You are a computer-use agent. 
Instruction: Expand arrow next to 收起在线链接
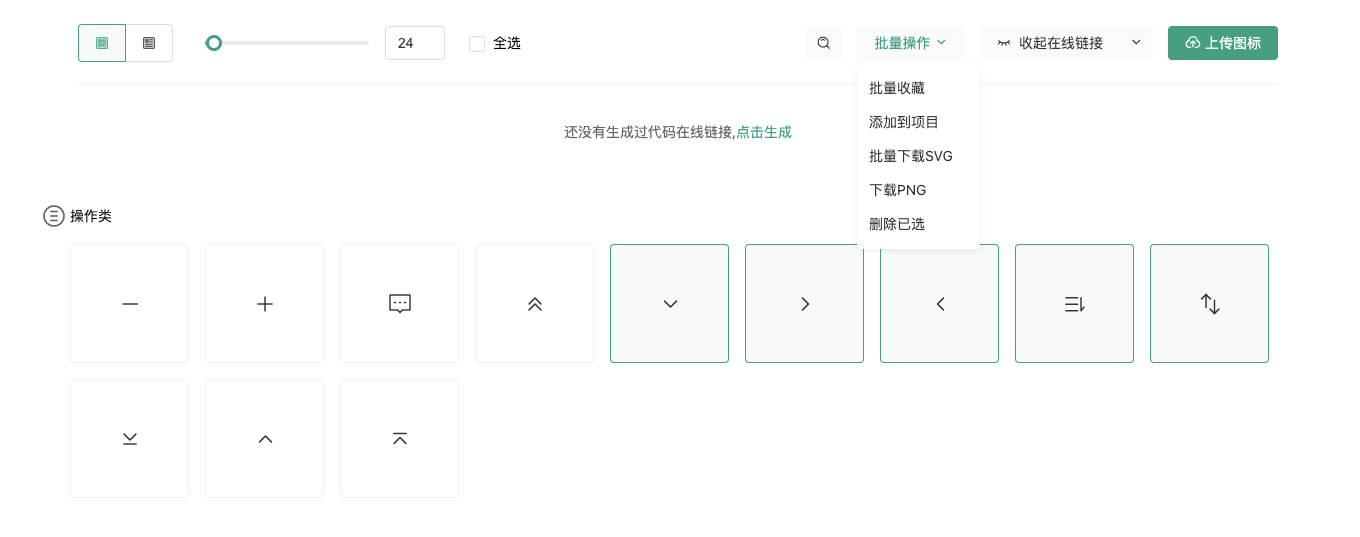[1136, 43]
